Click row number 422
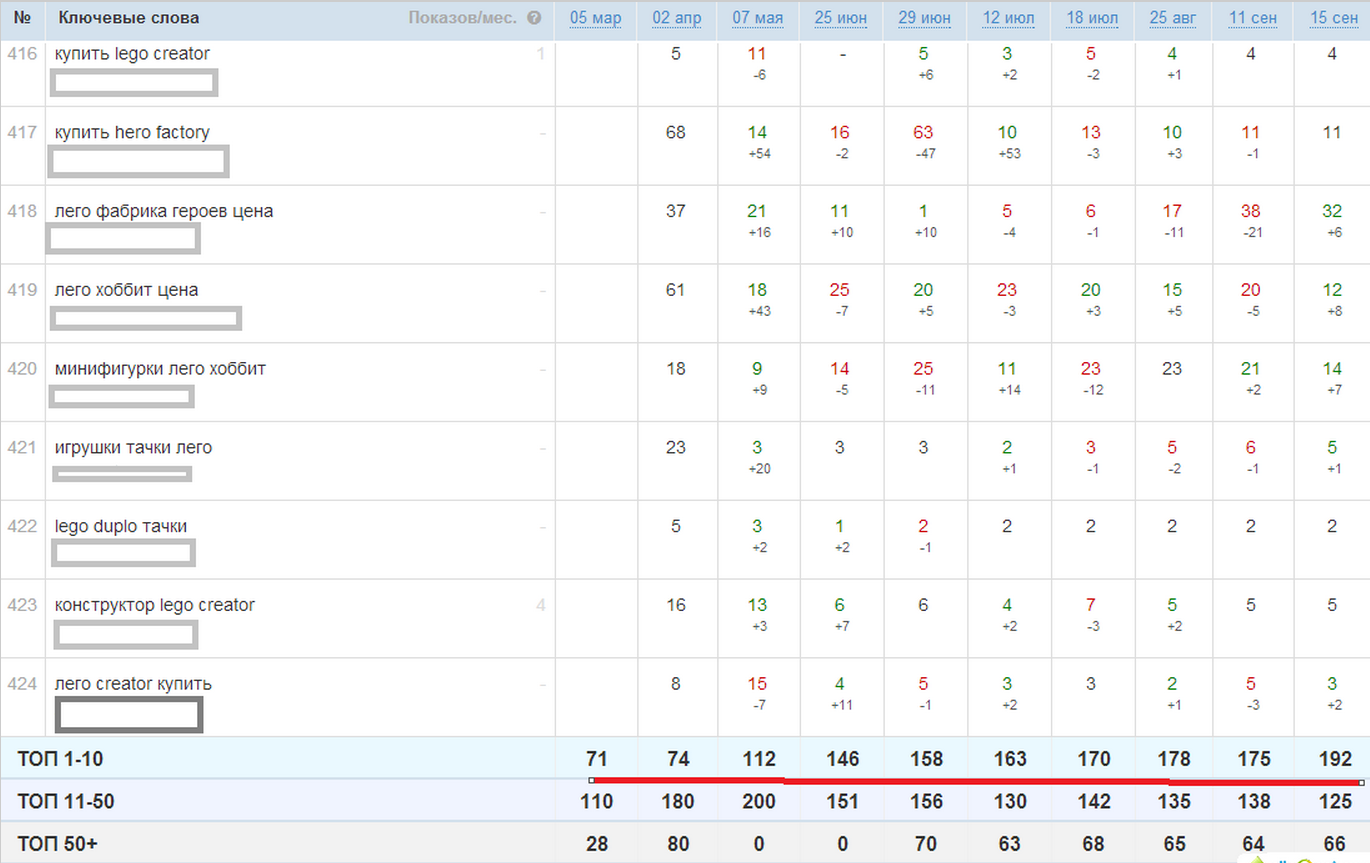The height and width of the screenshot is (863, 1370). 22,527
